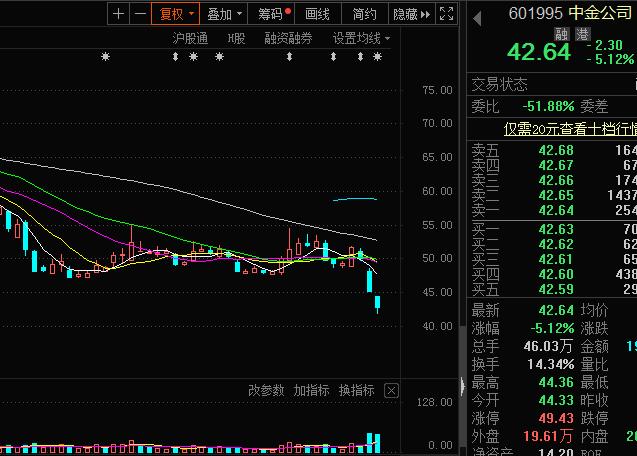The width and height of the screenshot is (637, 456).
Task: Click the 交易状态 label
Action: point(499,85)
